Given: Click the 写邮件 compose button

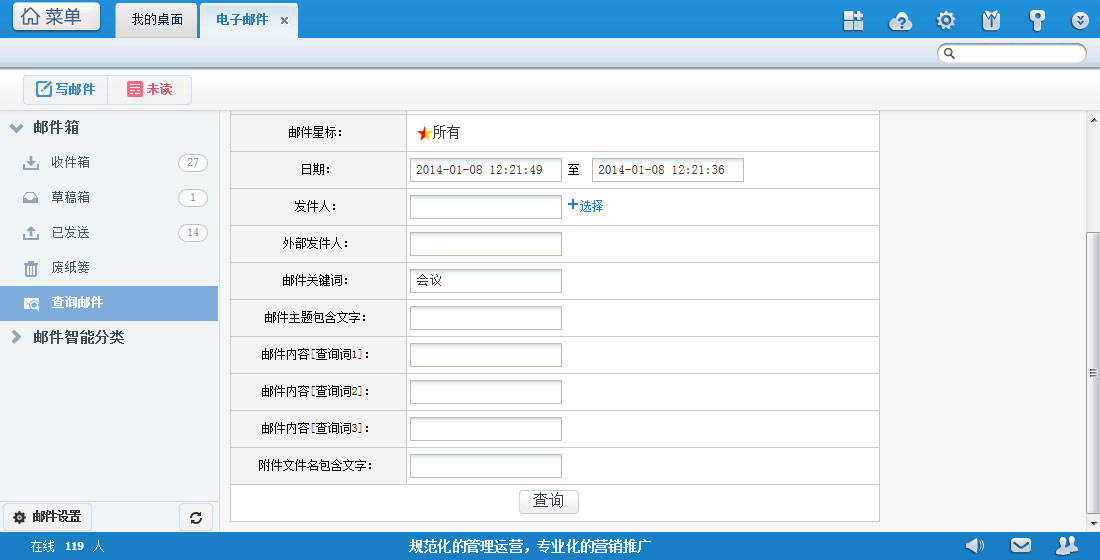Looking at the screenshot, I should point(66,89).
